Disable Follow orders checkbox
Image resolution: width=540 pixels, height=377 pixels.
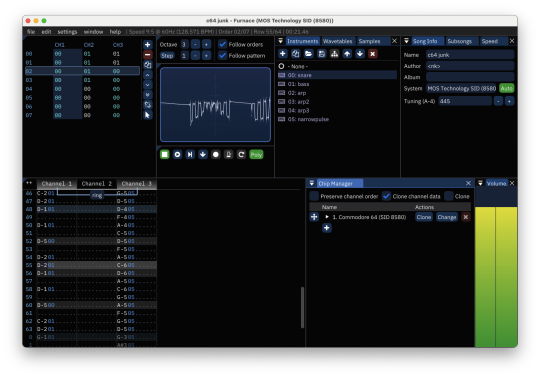coord(222,44)
